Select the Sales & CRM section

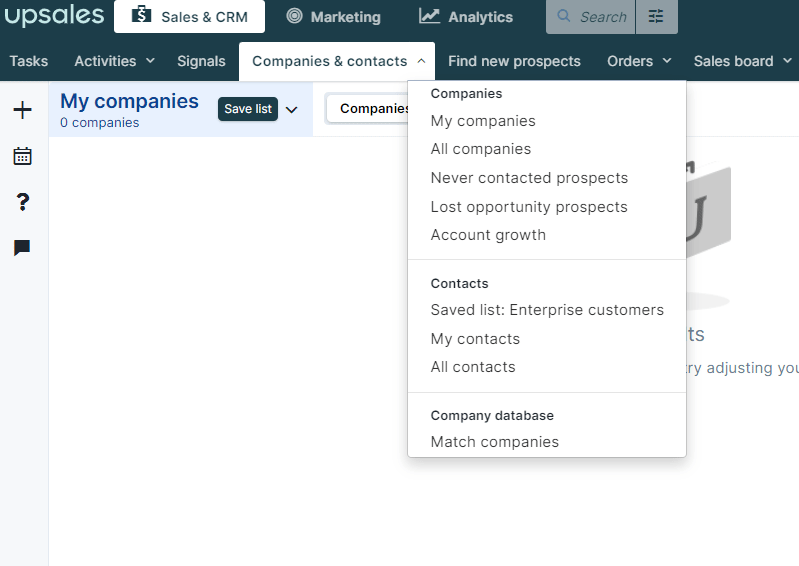190,16
